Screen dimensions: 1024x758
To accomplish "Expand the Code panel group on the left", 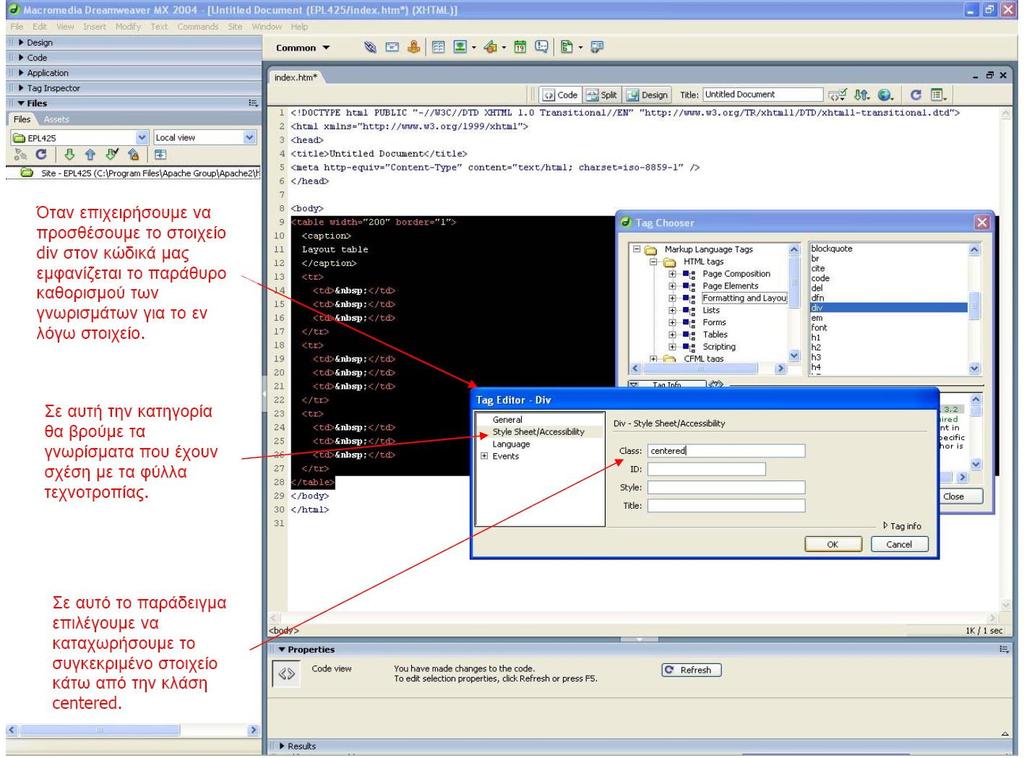I will 22,57.
